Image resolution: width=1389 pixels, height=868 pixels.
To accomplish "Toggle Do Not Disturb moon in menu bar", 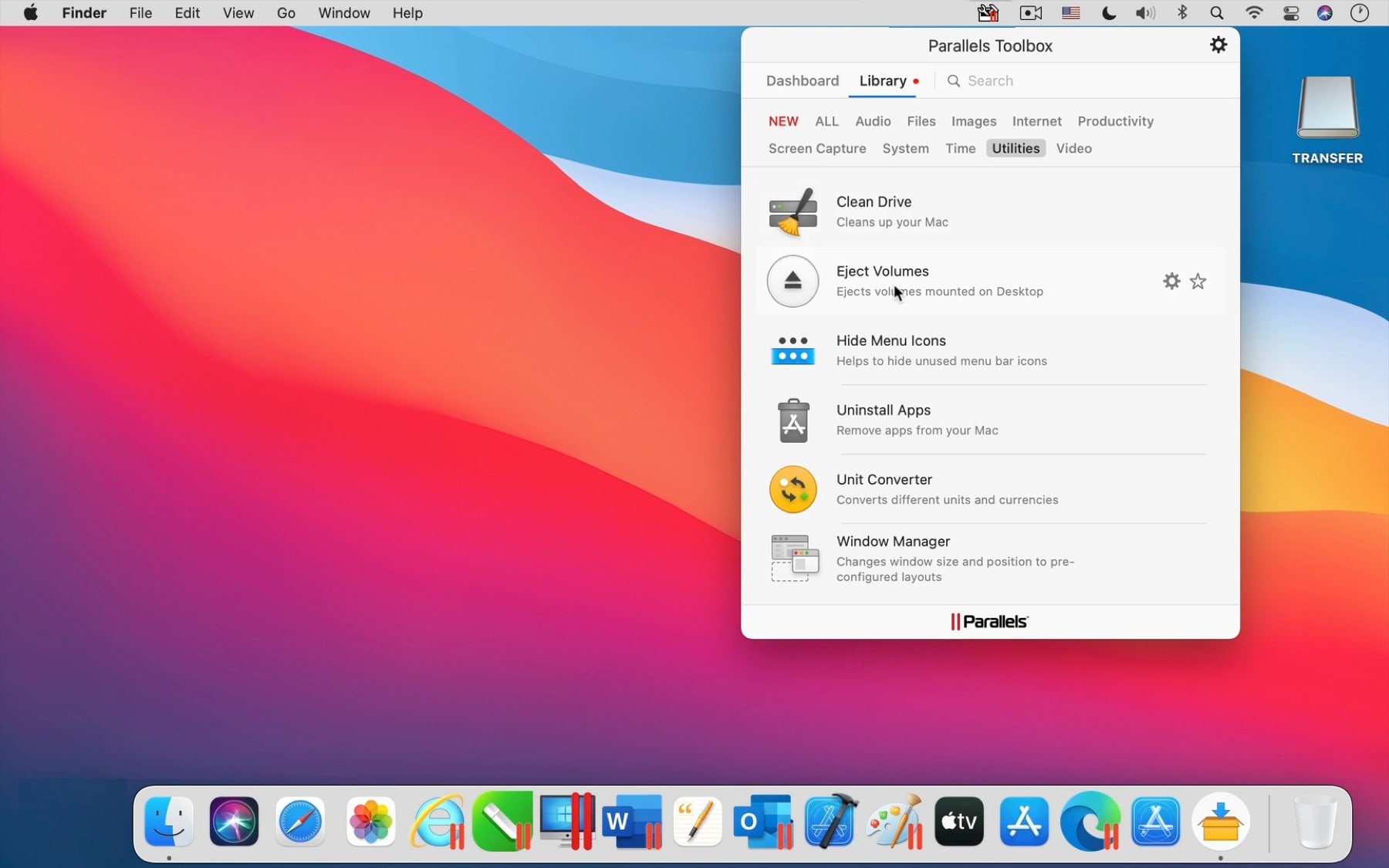I will pyautogui.click(x=1108, y=13).
